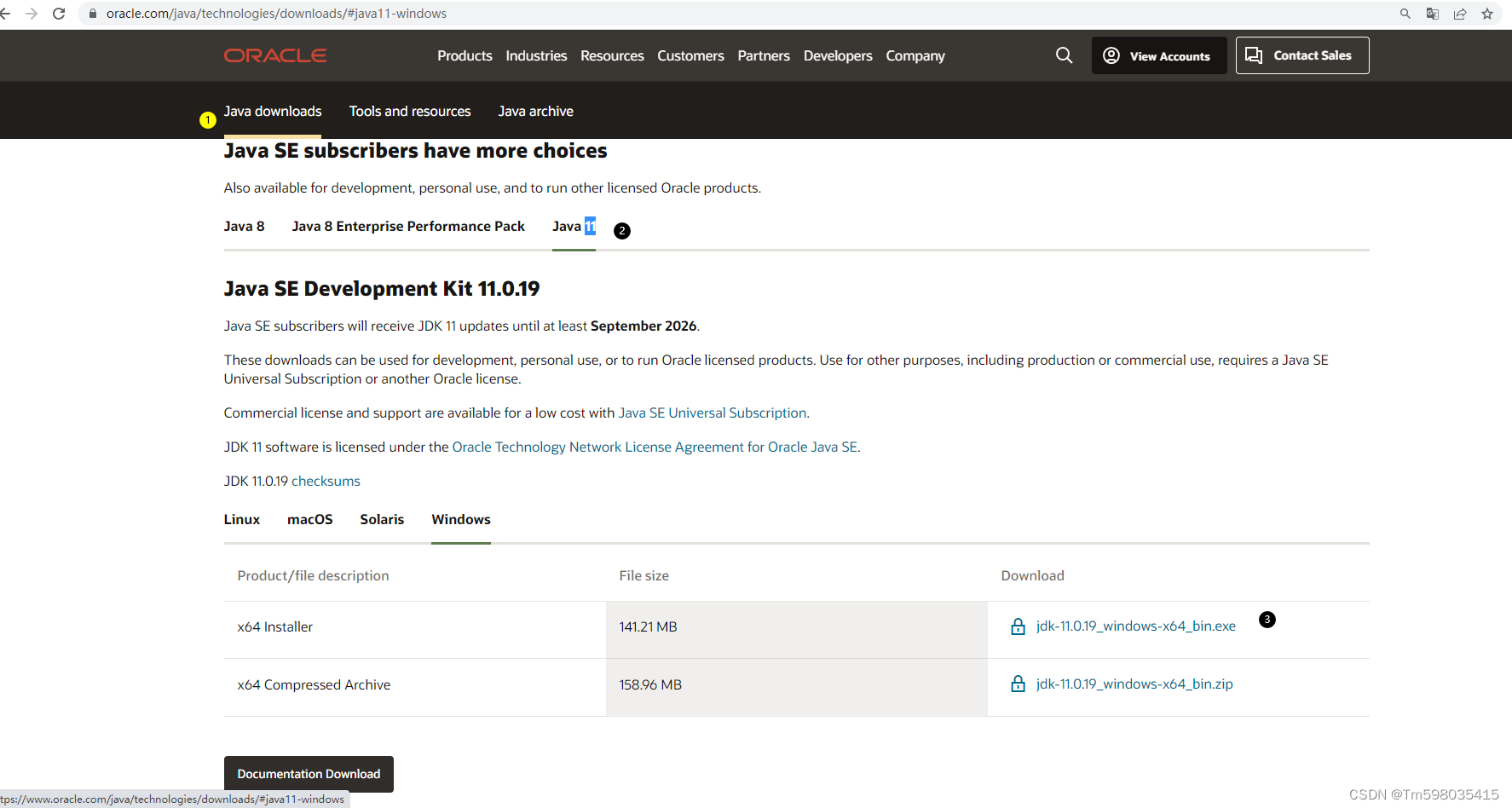
Task: Select the macOS platform tab
Action: (310, 520)
